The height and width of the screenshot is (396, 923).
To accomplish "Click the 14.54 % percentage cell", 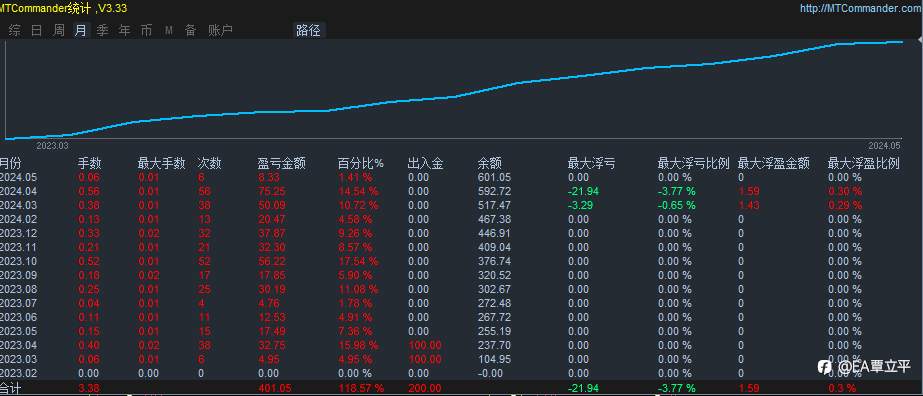I will point(358,191).
